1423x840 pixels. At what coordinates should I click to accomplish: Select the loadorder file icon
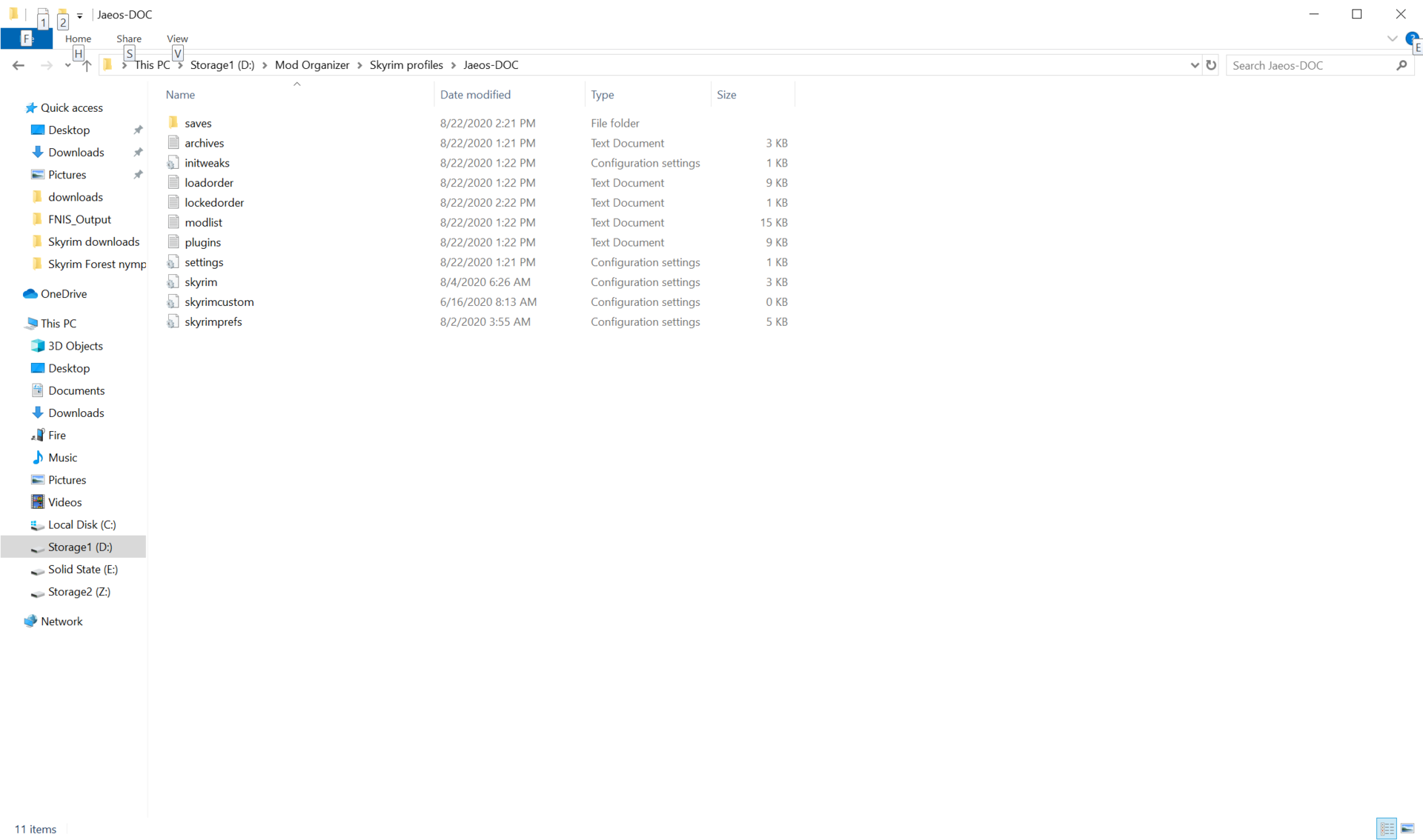click(173, 182)
